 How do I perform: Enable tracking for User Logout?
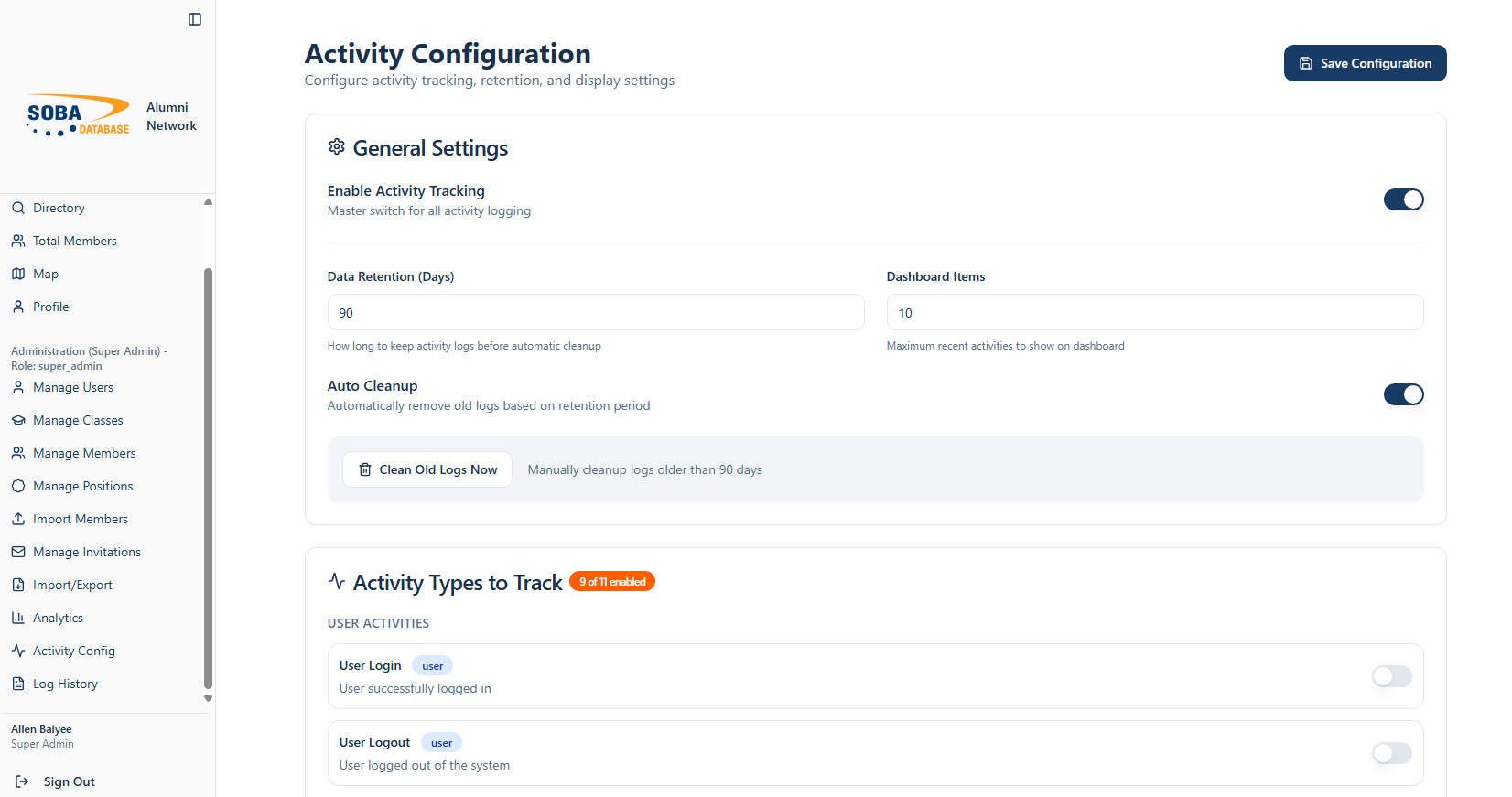click(1392, 753)
